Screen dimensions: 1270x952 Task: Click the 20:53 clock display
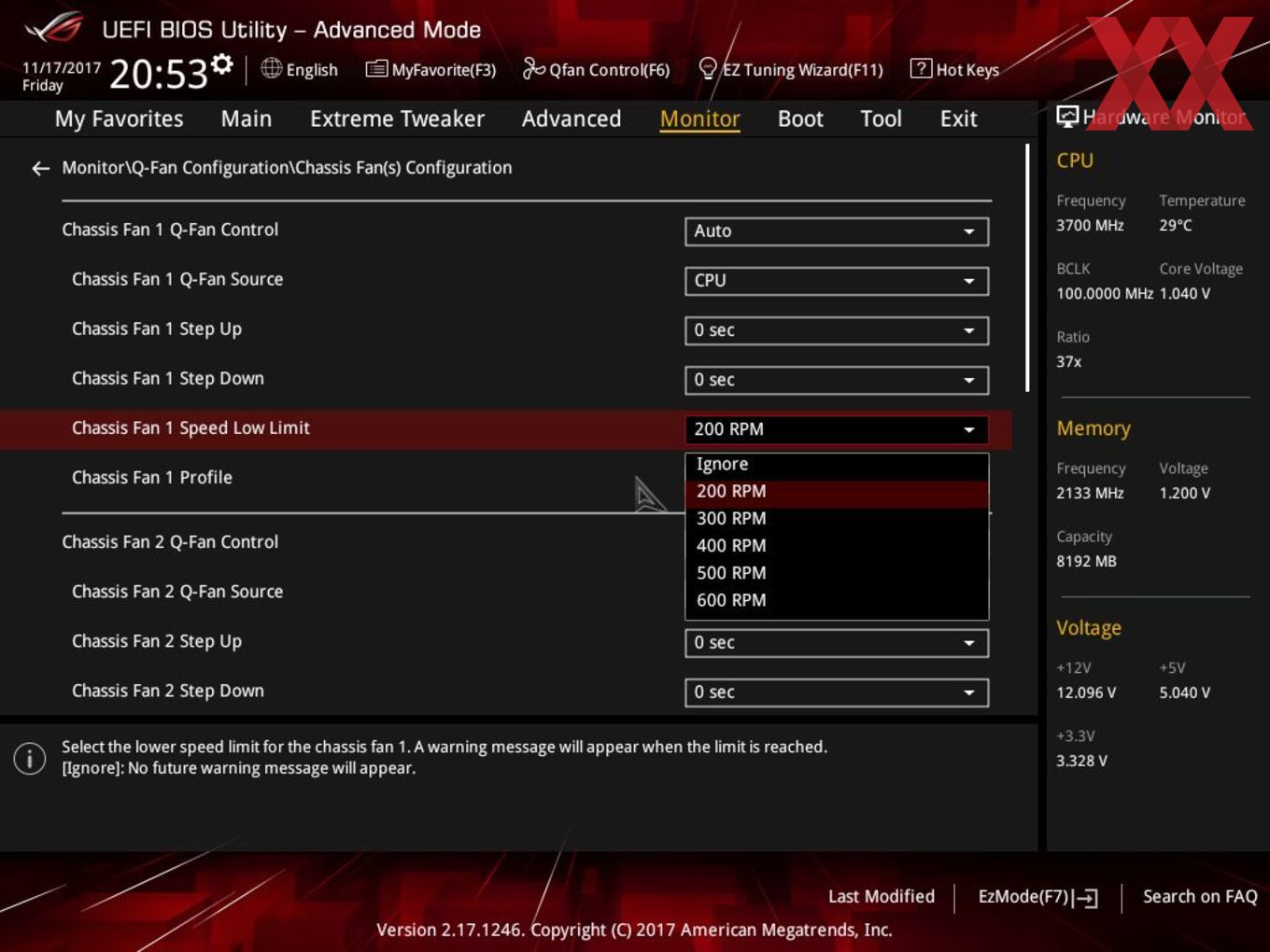pyautogui.click(x=159, y=74)
